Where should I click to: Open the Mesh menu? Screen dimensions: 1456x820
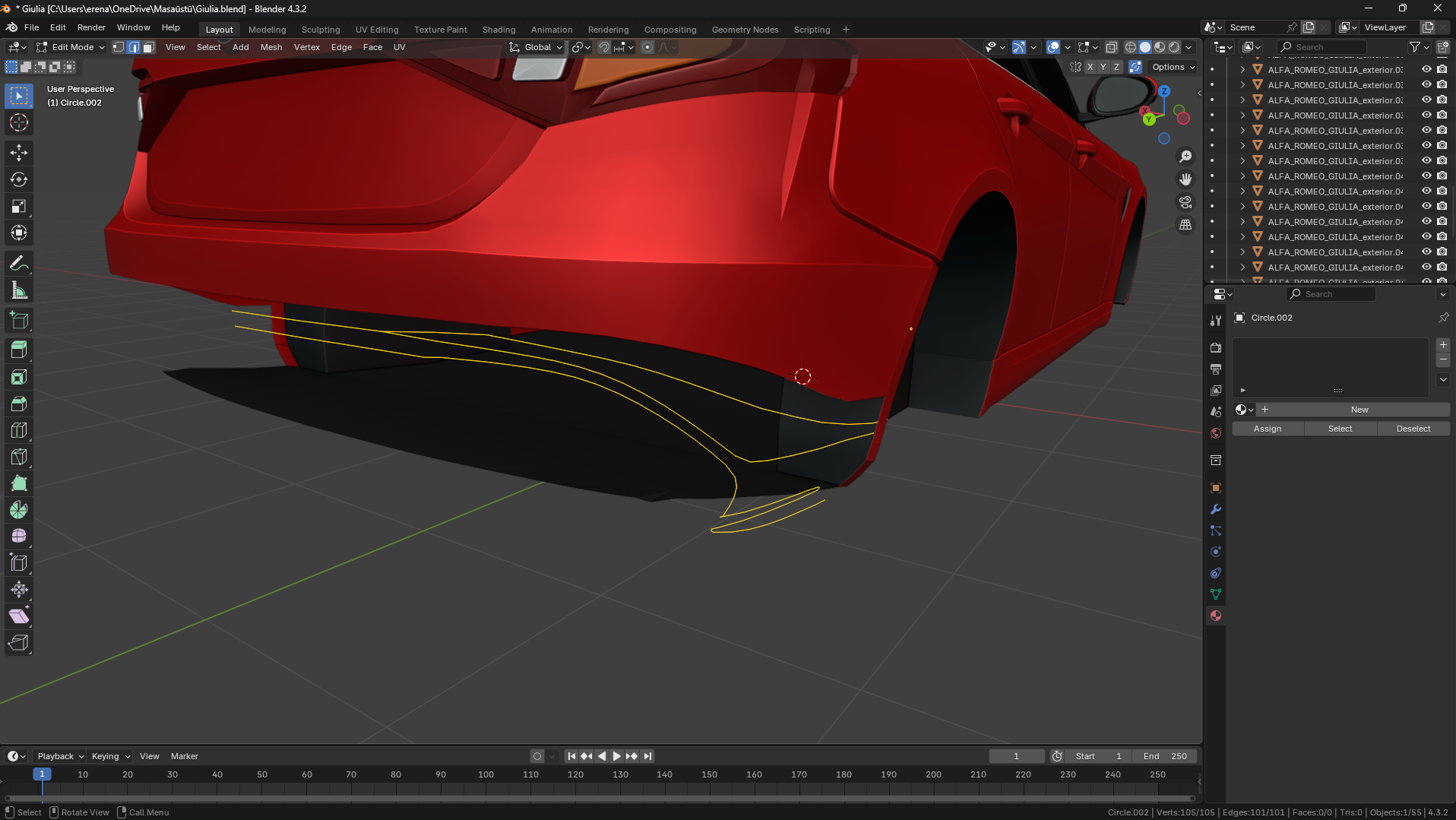(271, 47)
